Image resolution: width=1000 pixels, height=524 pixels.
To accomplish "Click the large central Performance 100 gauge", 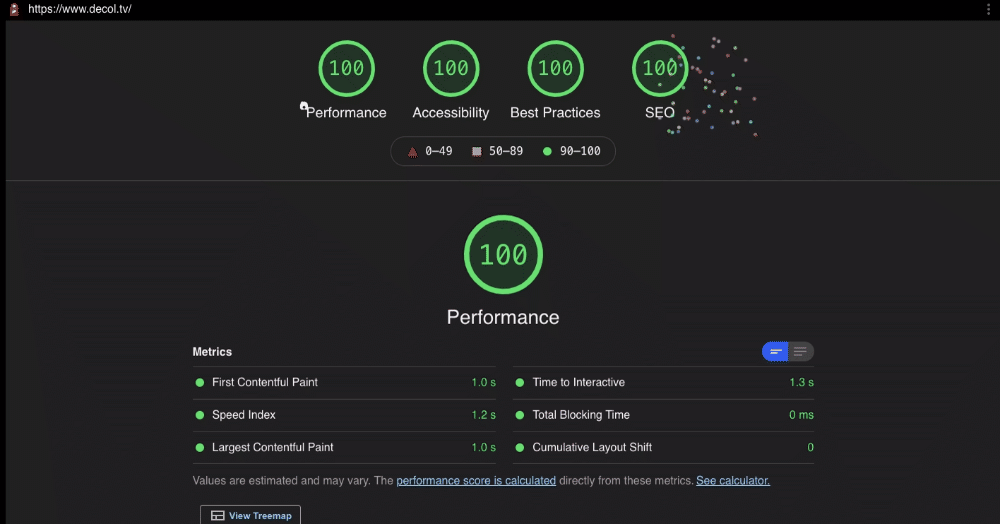I will [503, 255].
